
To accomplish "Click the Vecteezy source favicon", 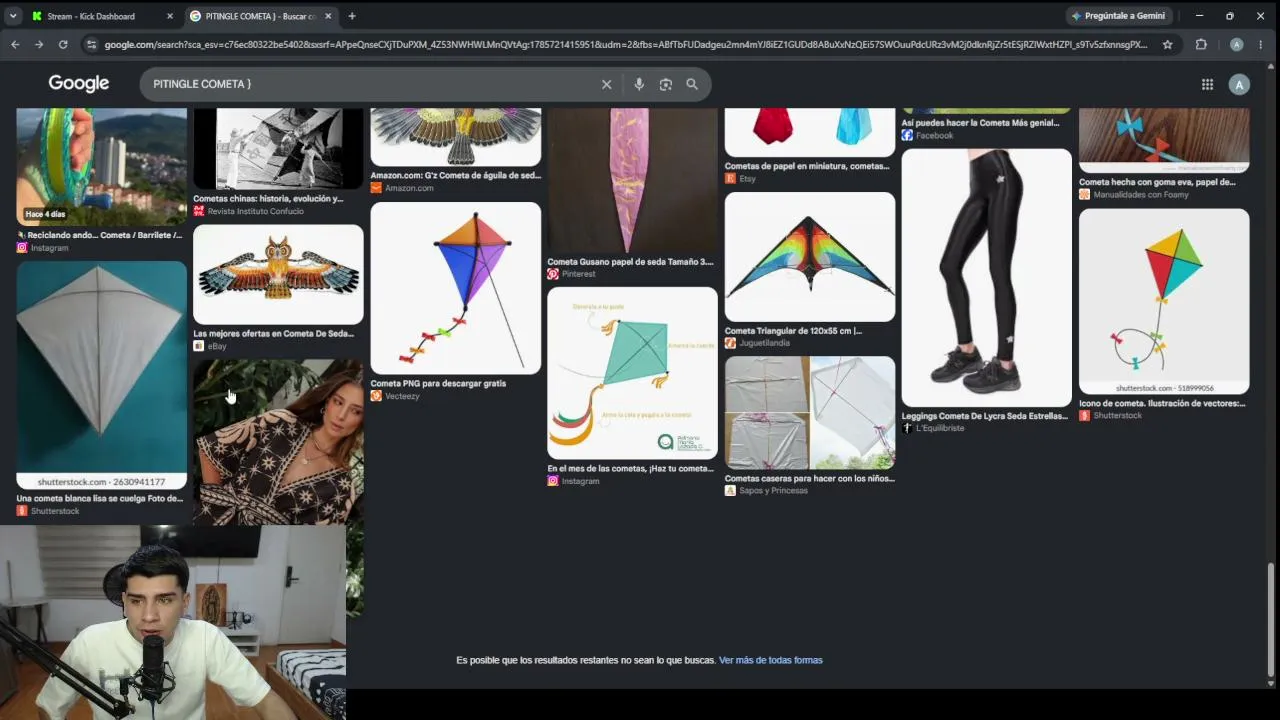I will pos(376,396).
